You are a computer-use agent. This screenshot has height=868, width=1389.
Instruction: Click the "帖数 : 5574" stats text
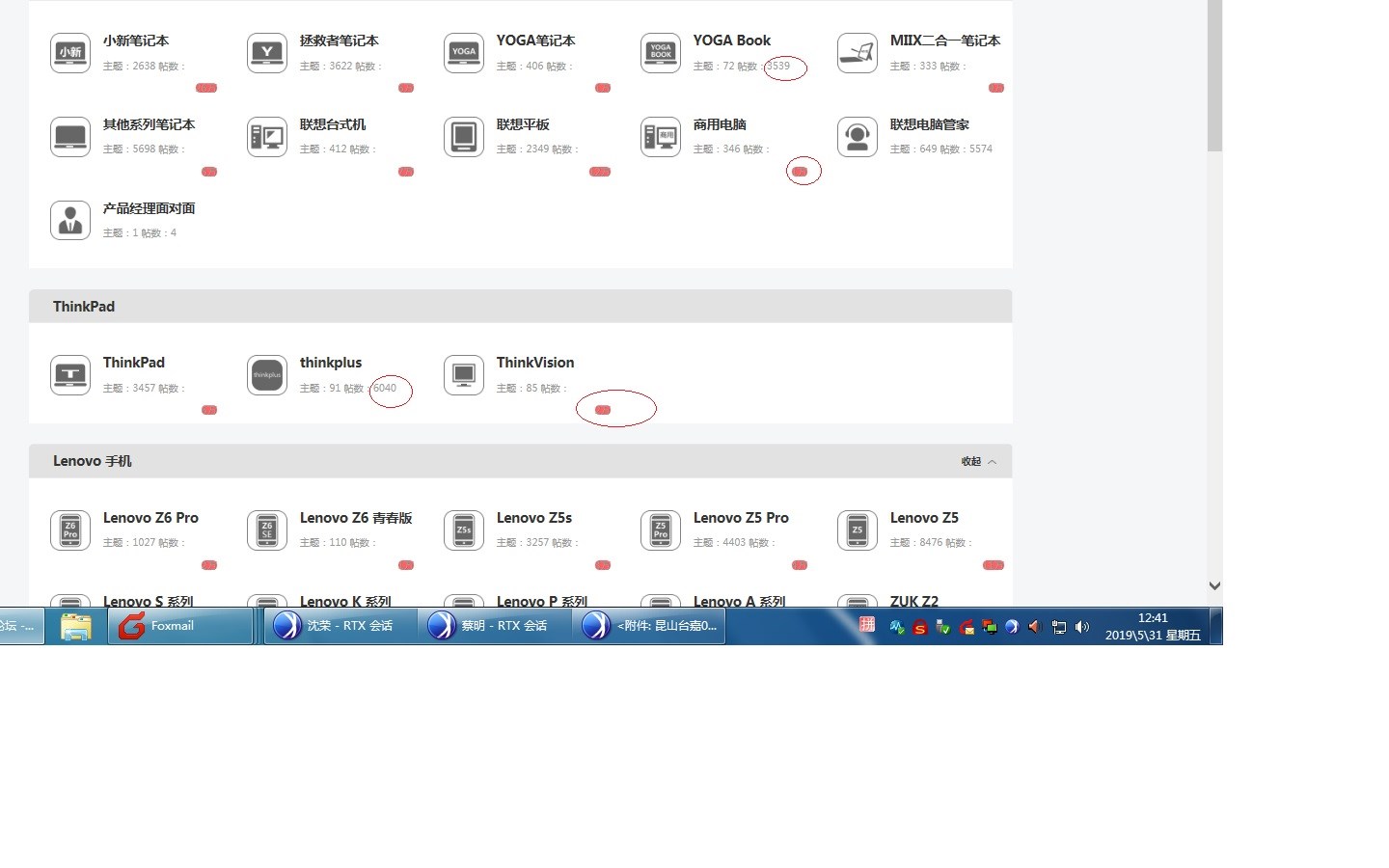click(966, 149)
